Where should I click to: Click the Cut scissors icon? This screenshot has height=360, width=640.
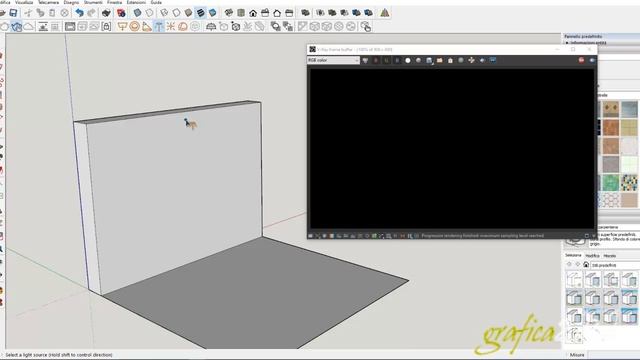coord(28,13)
